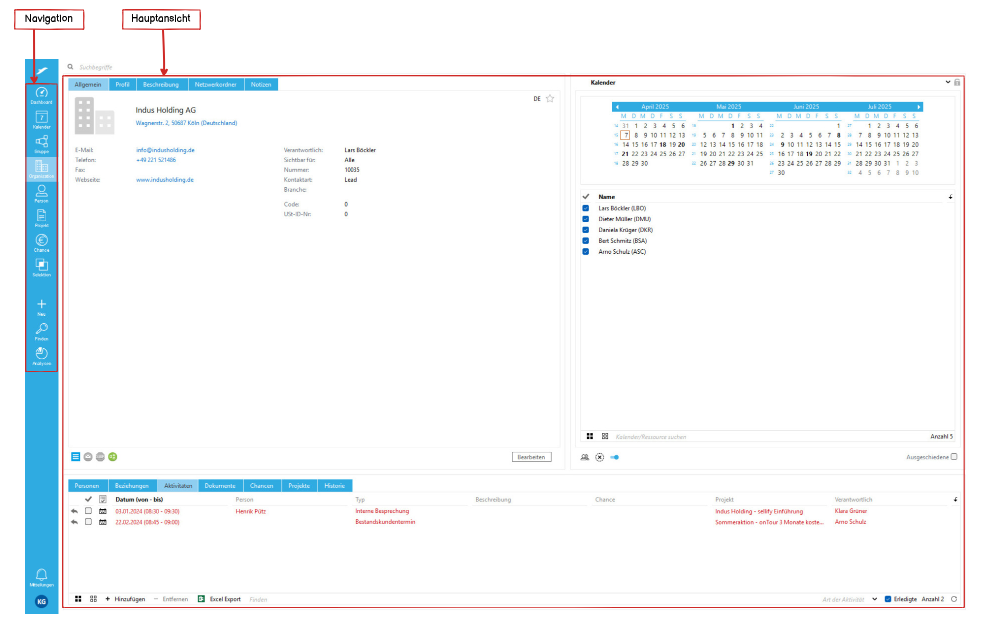Screen dimensions: 986x628
Task: Mark Indus Holding AG as favorite star
Action: (x=549, y=98)
